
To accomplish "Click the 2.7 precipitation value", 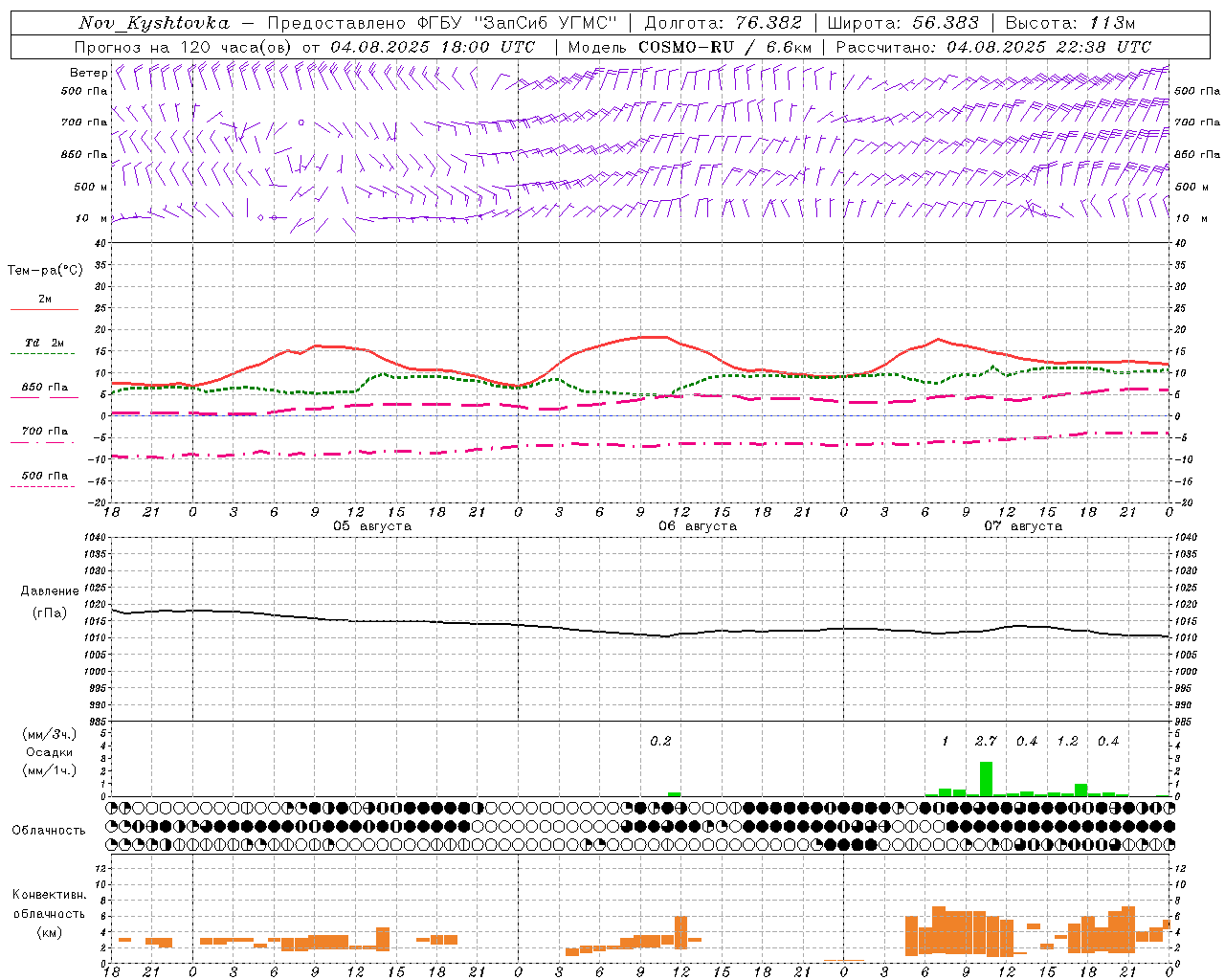I will (x=986, y=742).
